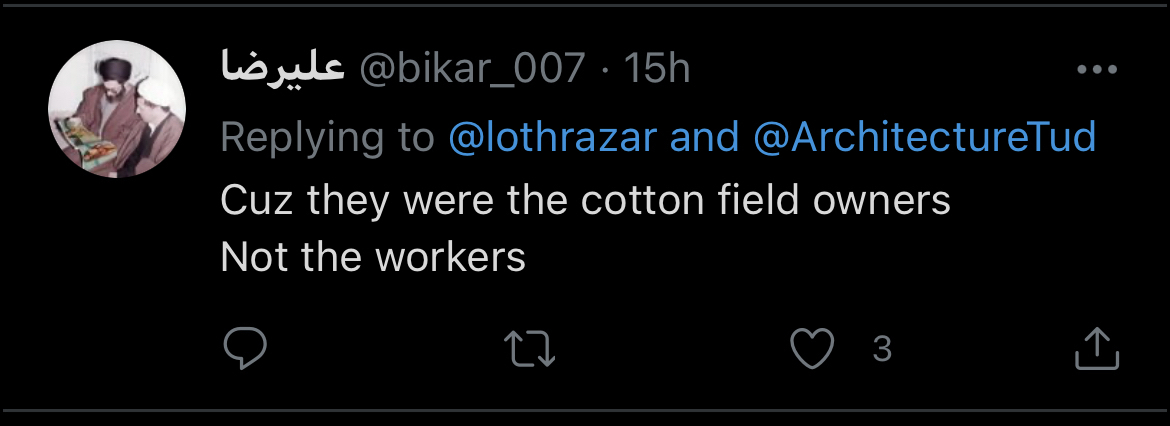Image resolution: width=1170 pixels, height=426 pixels.
Task: Click the "Cuz they were the cotton field owners" line
Action: click(x=585, y=201)
